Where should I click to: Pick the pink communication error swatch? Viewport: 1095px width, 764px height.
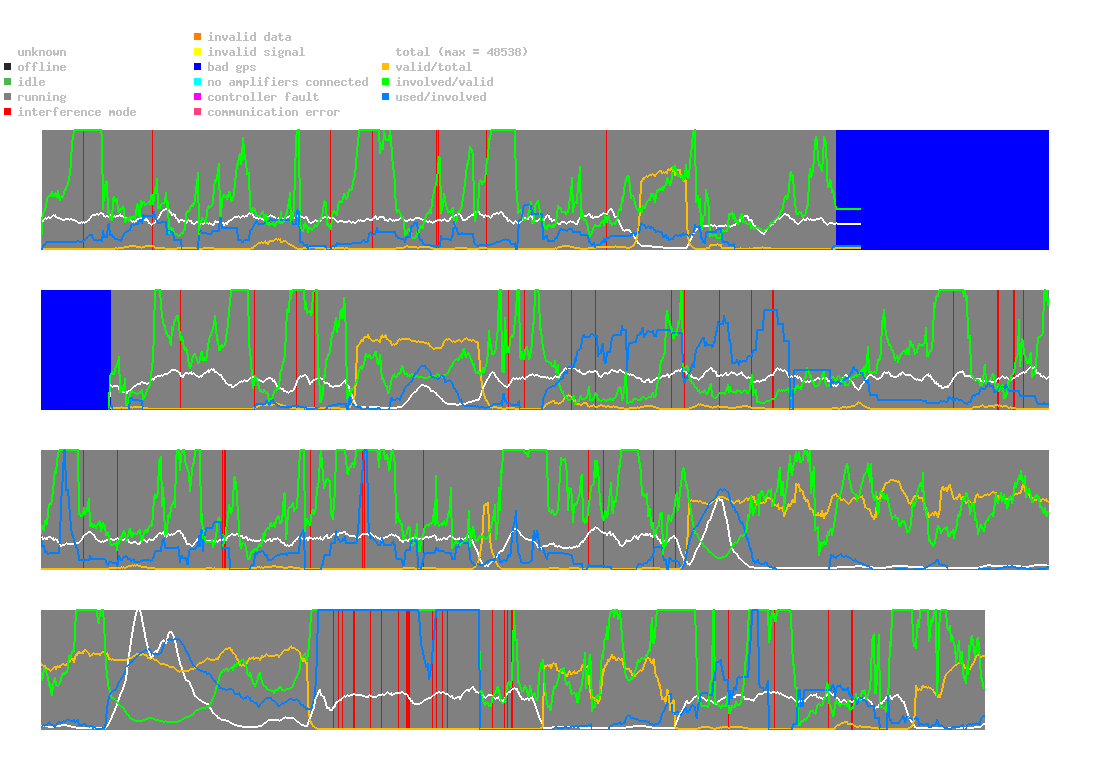[x=198, y=112]
